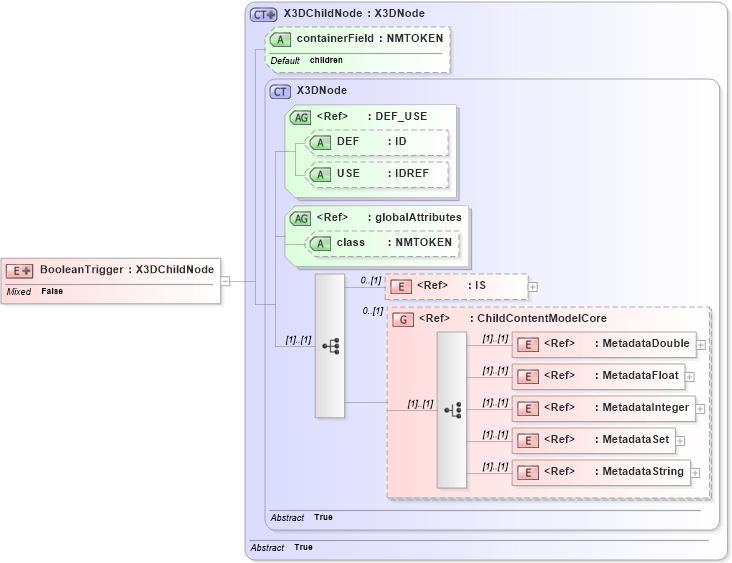
Task: Click the 0..[1] cardinality of ChildContentModelCore
Action: click(373, 311)
